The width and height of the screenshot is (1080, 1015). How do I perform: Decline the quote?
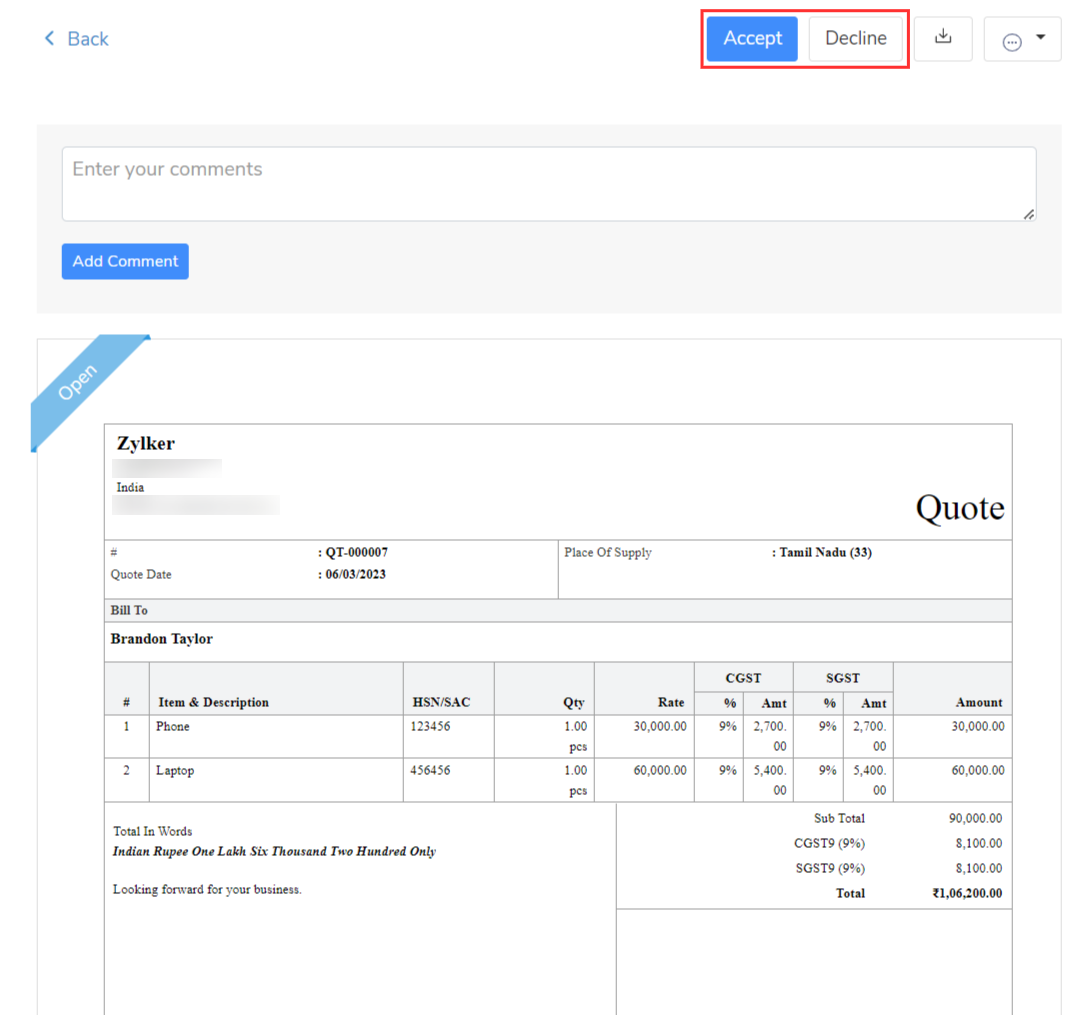pyautogui.click(x=855, y=39)
